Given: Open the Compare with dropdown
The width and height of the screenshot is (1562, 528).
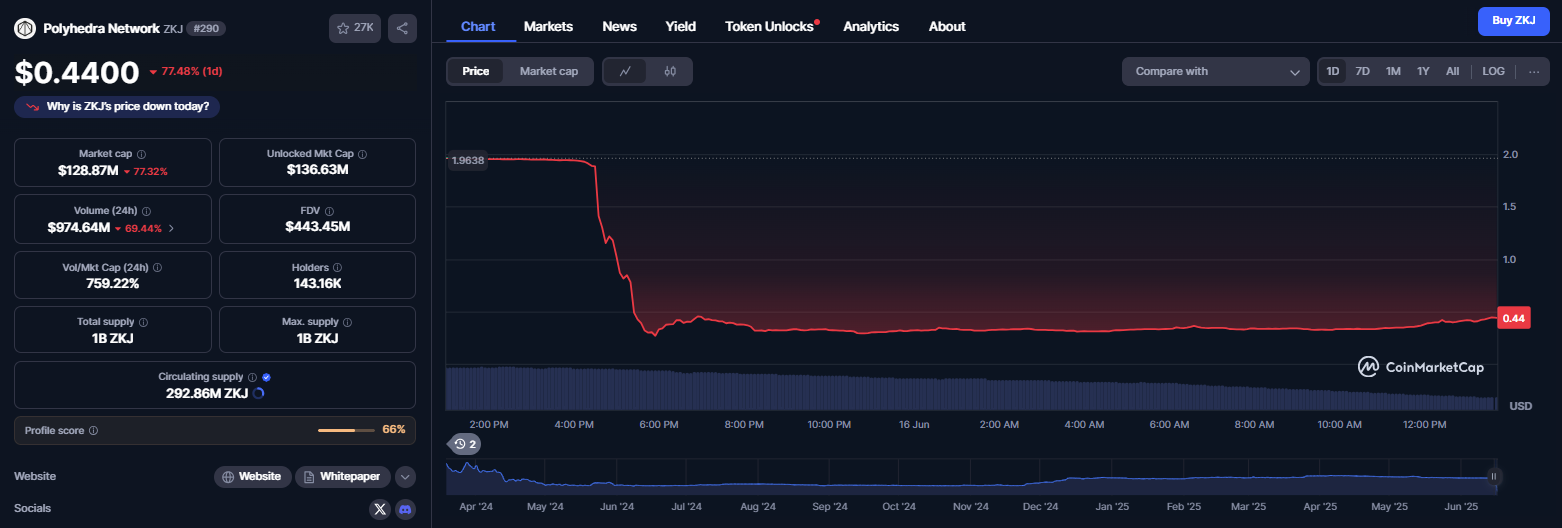Looking at the screenshot, I should pos(1216,71).
